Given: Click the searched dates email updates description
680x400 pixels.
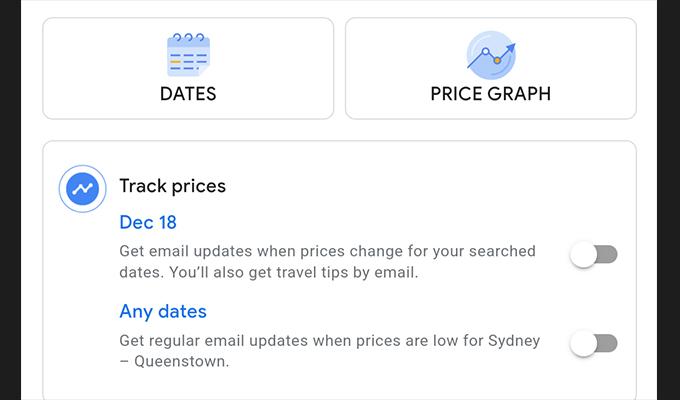Looking at the screenshot, I should click(327, 262).
